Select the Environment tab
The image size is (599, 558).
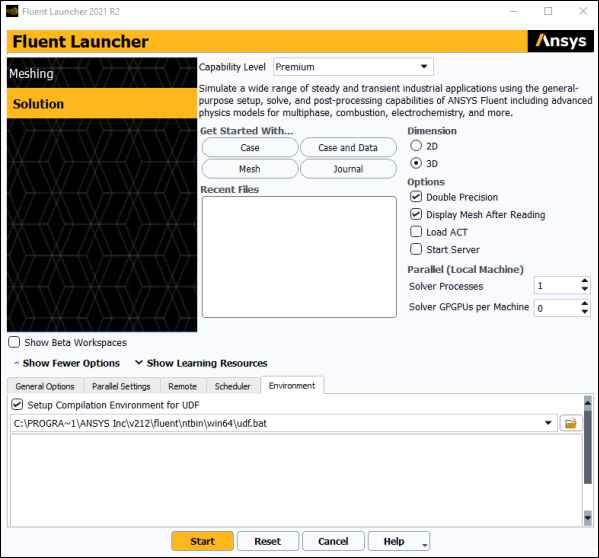coord(292,385)
